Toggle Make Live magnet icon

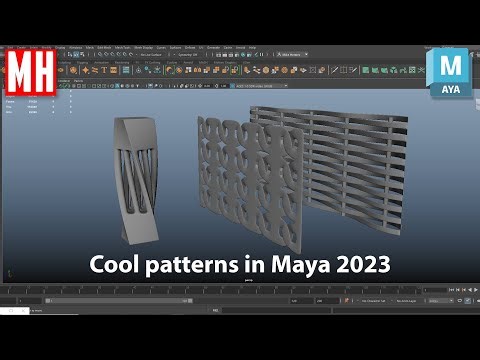[131, 54]
